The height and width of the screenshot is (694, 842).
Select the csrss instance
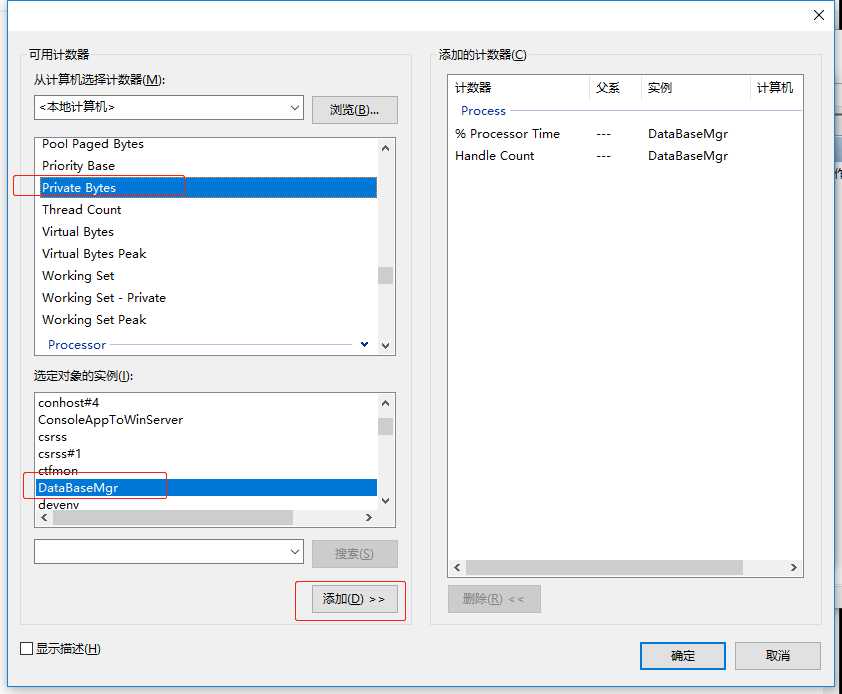coord(207,437)
